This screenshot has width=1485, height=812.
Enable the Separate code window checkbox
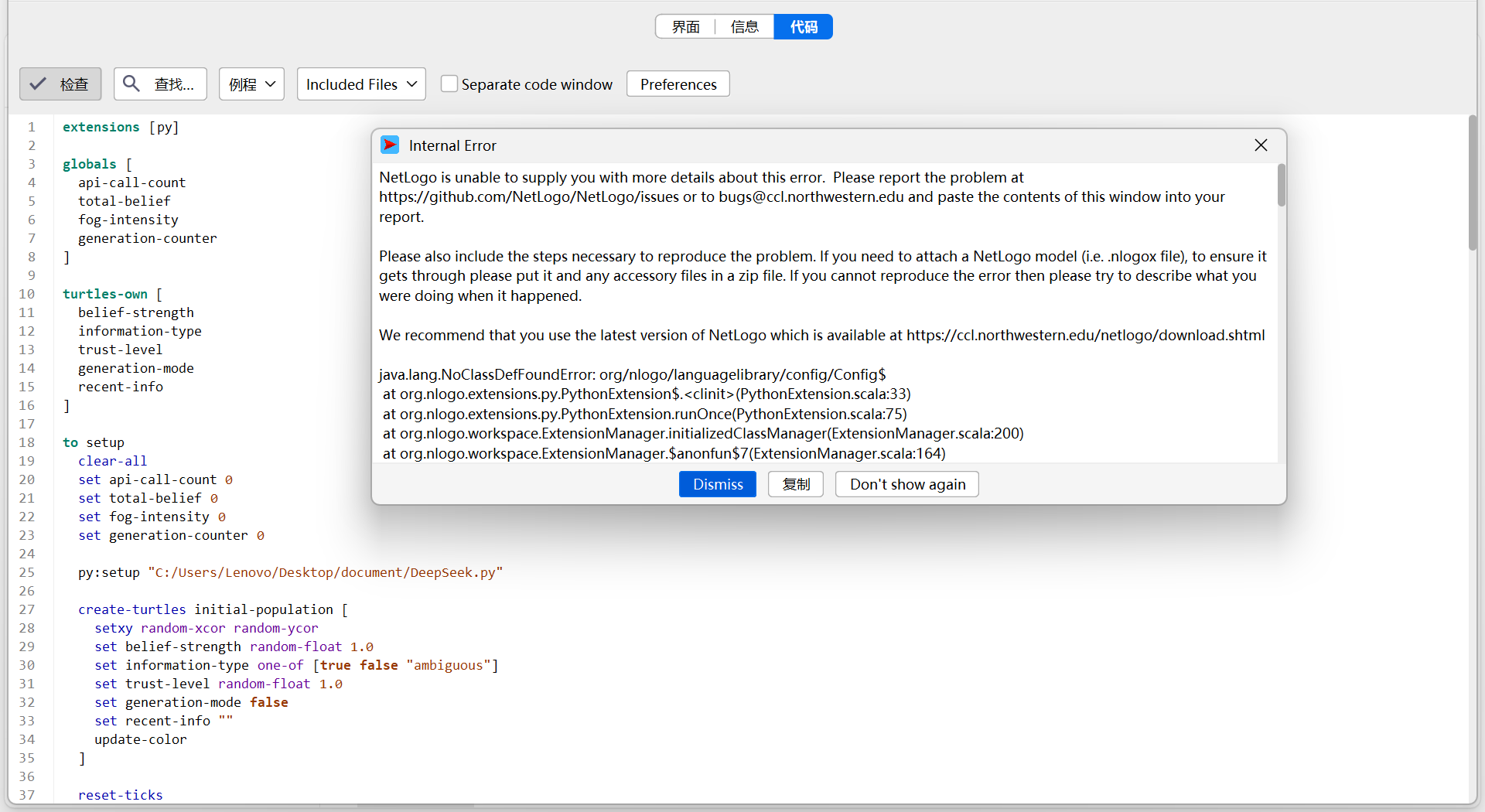click(x=449, y=84)
